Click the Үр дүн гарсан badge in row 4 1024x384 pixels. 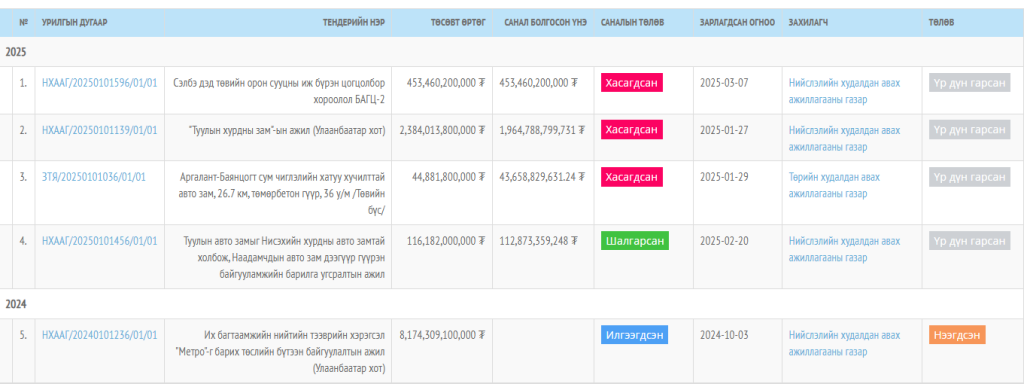point(969,241)
